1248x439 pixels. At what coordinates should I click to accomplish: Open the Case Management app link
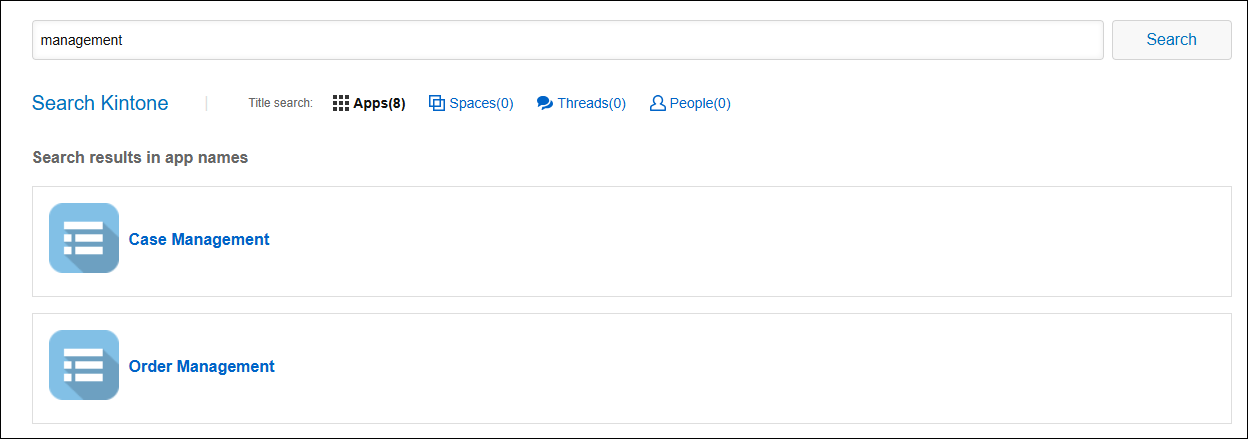199,240
